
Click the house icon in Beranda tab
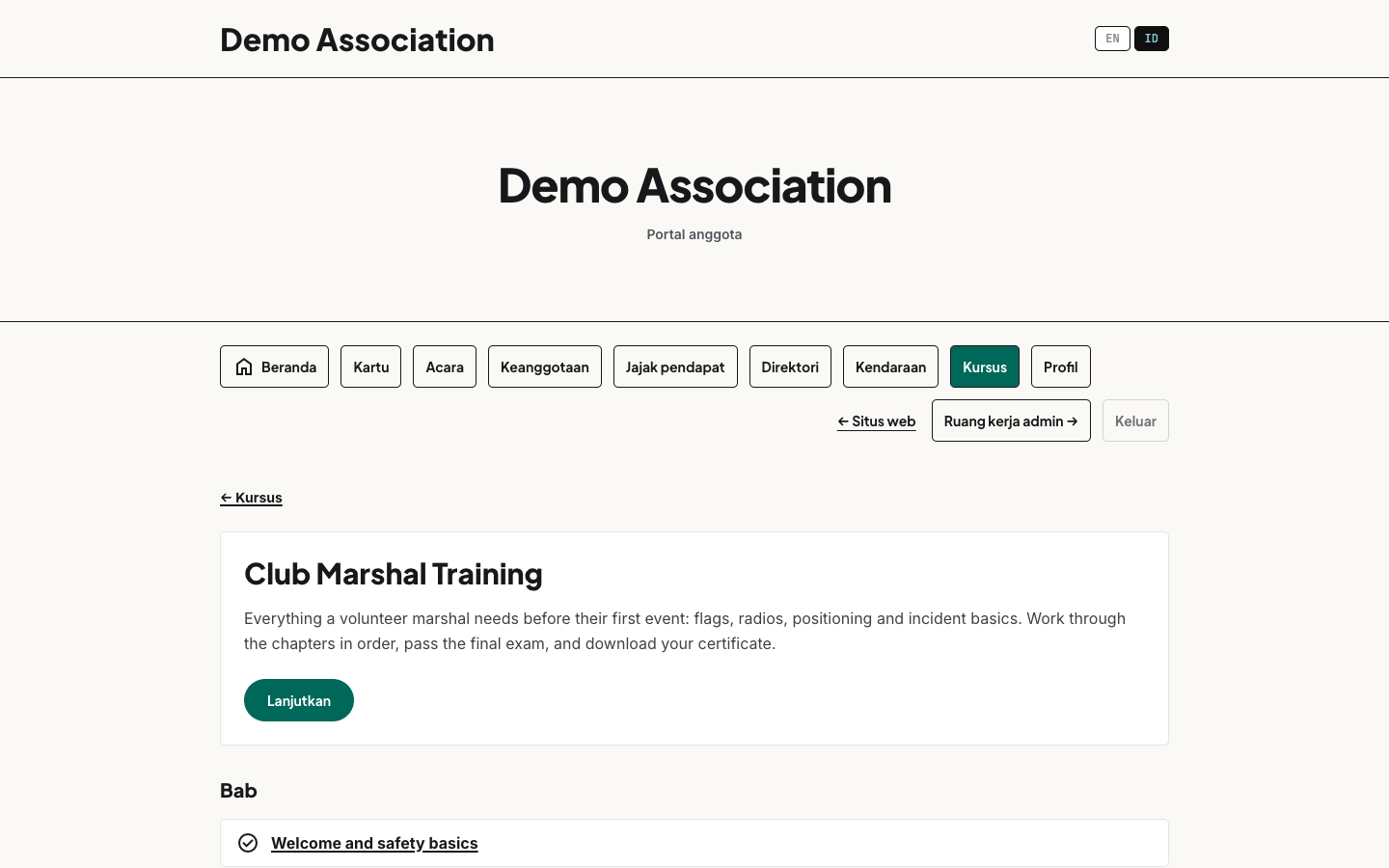click(x=244, y=366)
